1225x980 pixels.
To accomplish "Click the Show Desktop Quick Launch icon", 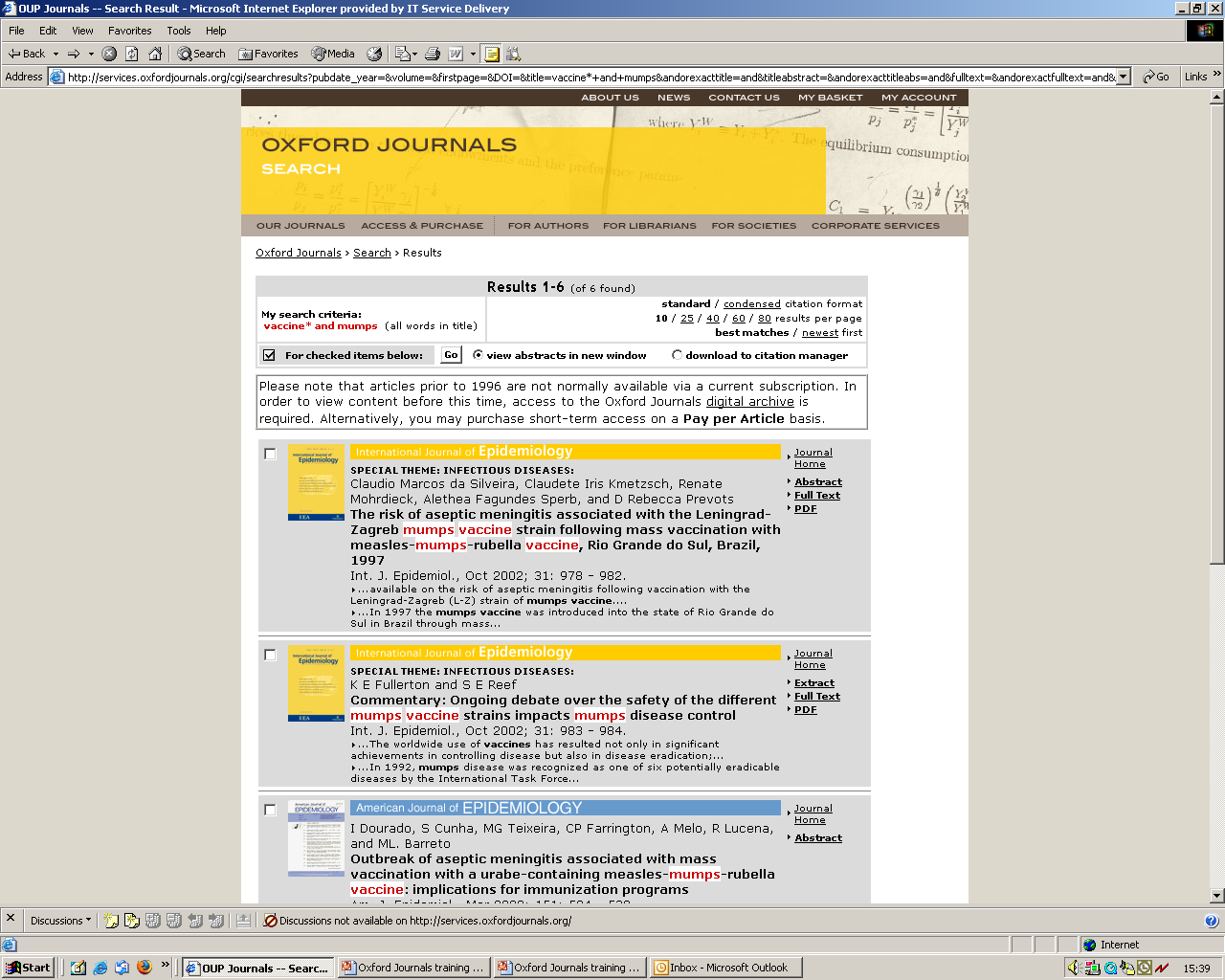I will [x=78, y=968].
